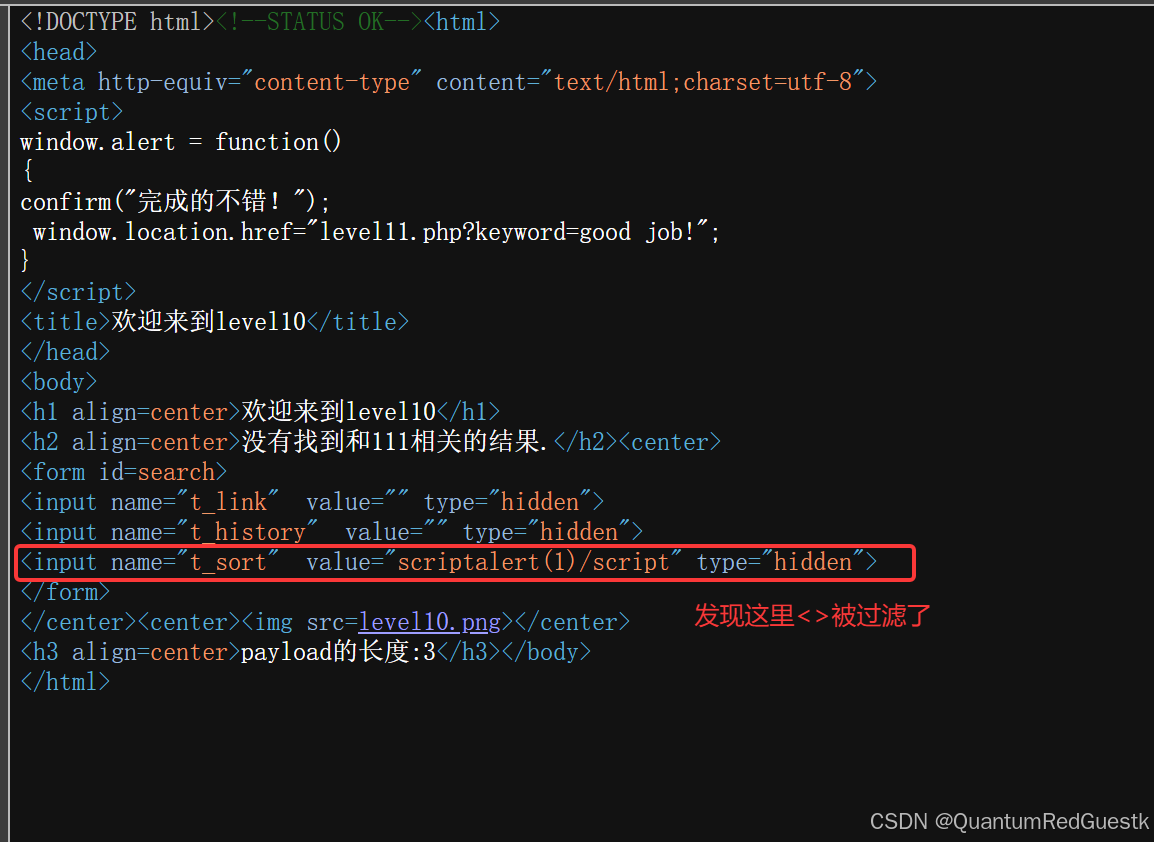Select the opening head tag line
The image size is (1154, 842).
tap(59, 52)
